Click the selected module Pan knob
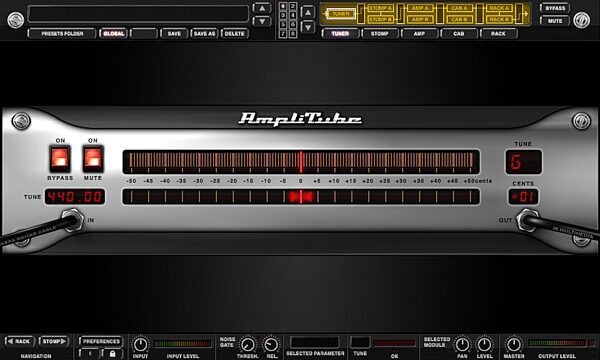 pyautogui.click(x=462, y=345)
